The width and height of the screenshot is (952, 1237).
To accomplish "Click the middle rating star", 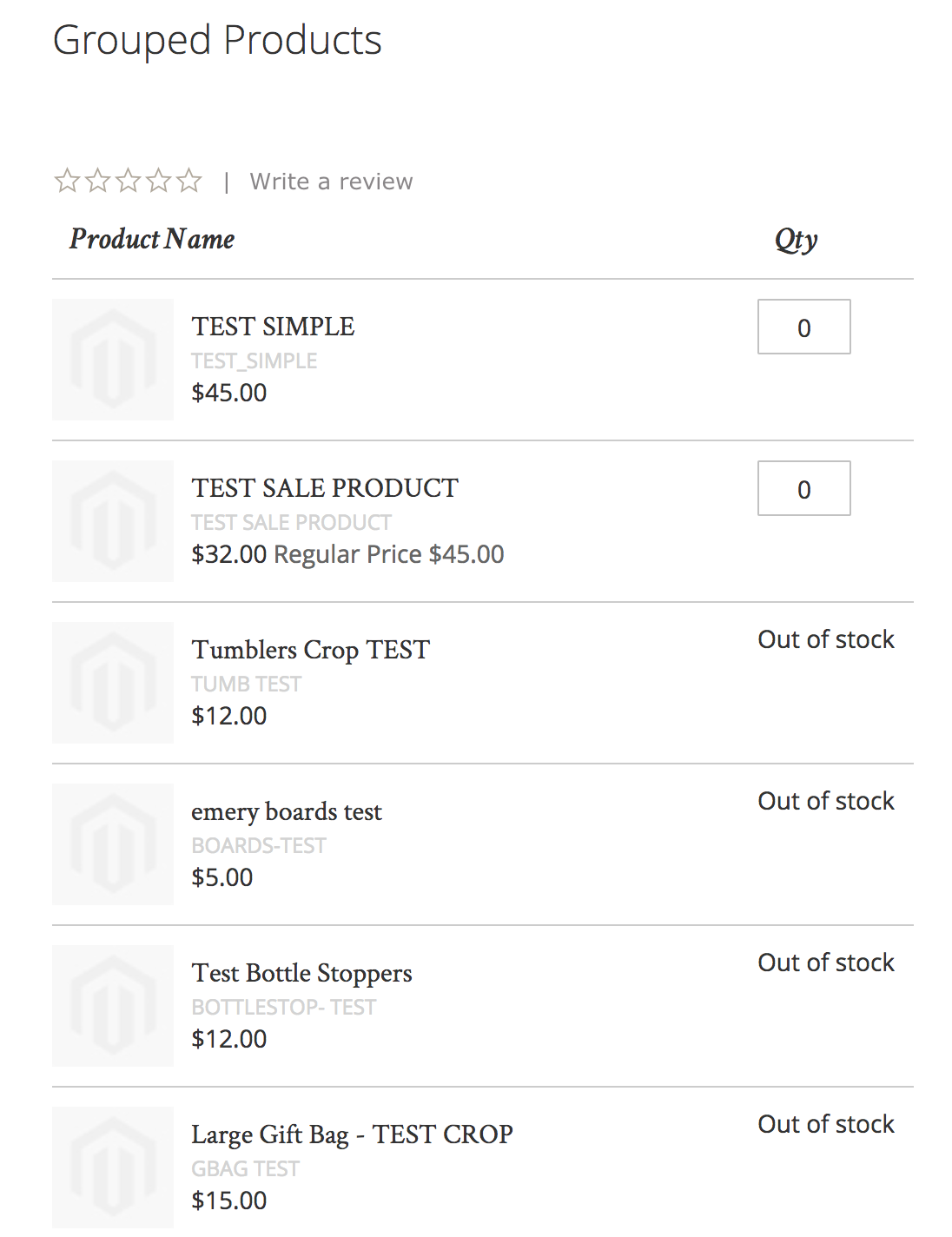I will coord(127,180).
